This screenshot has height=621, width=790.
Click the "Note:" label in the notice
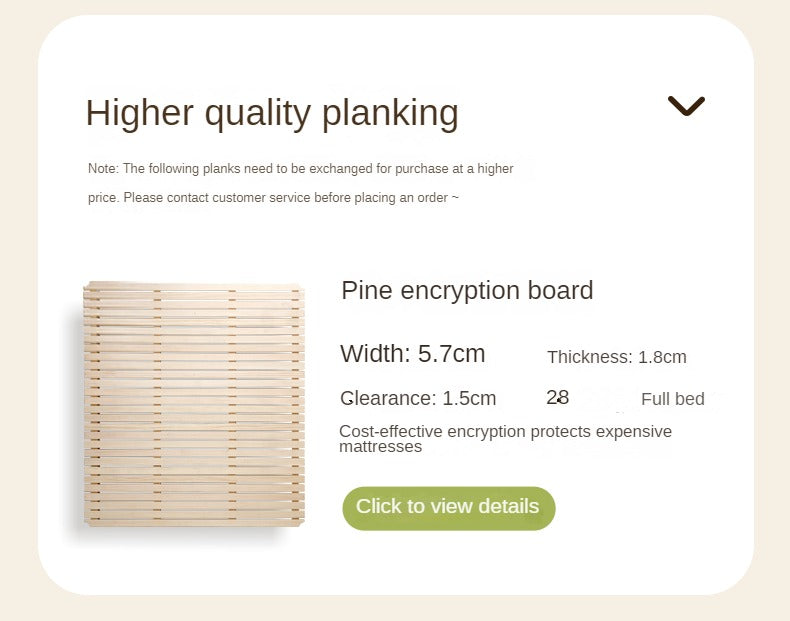pos(103,169)
